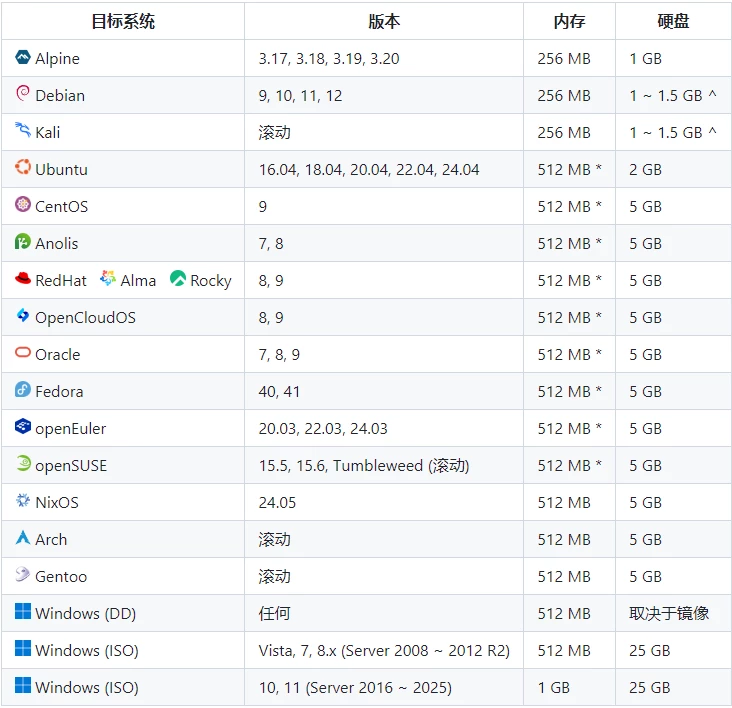Click the openEuler icon
Screen dimensions: 732x708
tap(23, 427)
